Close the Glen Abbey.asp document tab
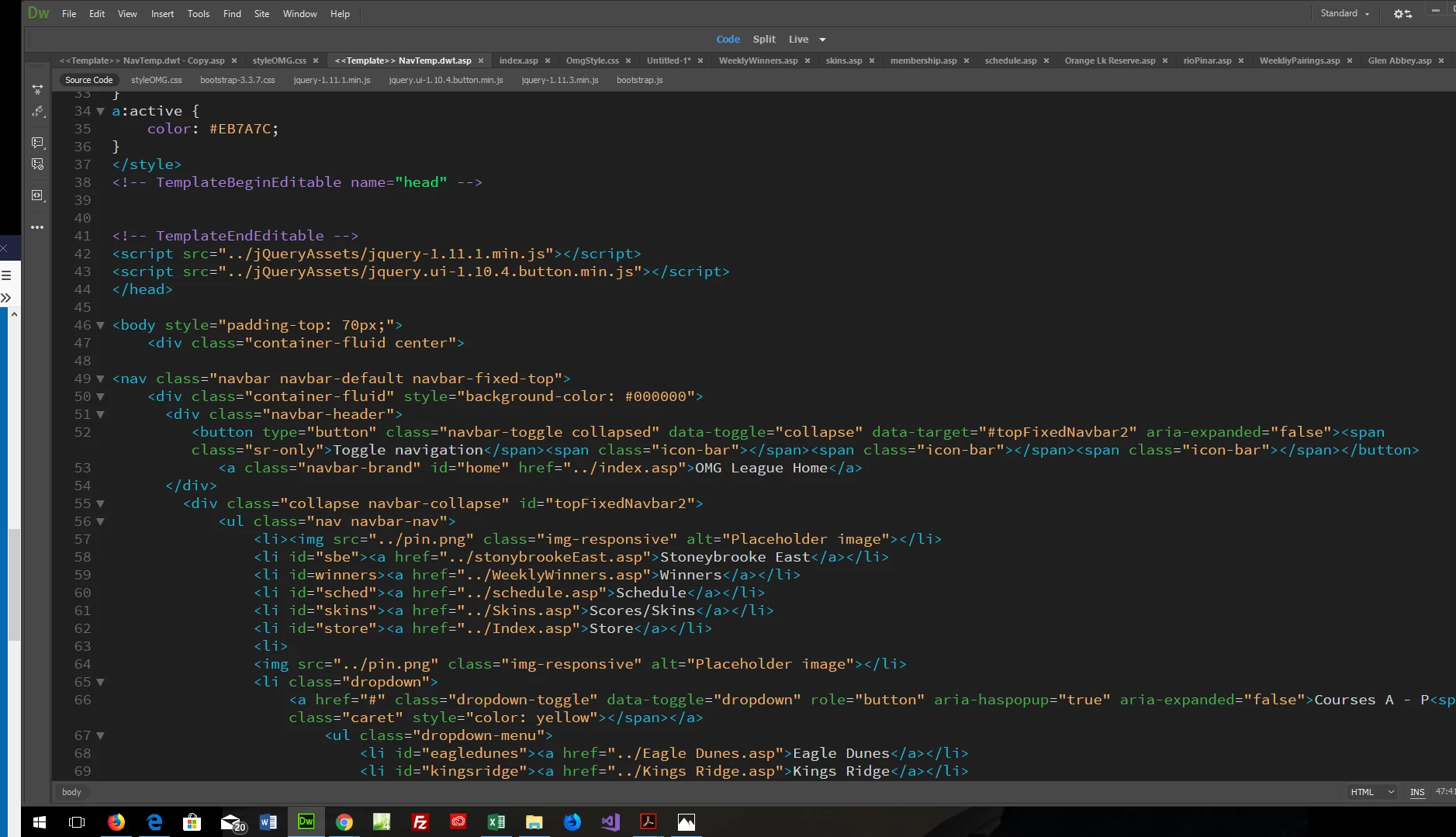1456x837 pixels. pyautogui.click(x=1441, y=61)
